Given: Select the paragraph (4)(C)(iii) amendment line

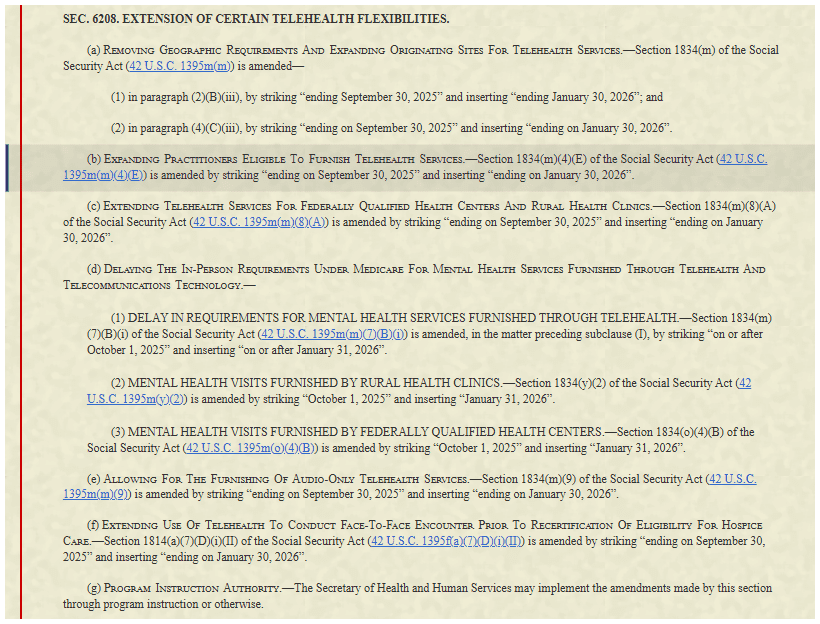Looking at the screenshot, I should 390,128.
